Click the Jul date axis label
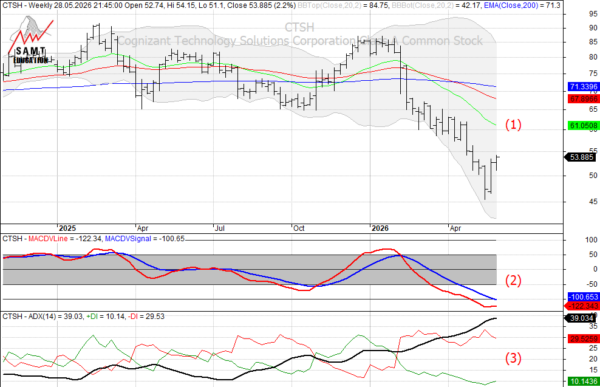Screen dimensions: 600x387 point(220,228)
